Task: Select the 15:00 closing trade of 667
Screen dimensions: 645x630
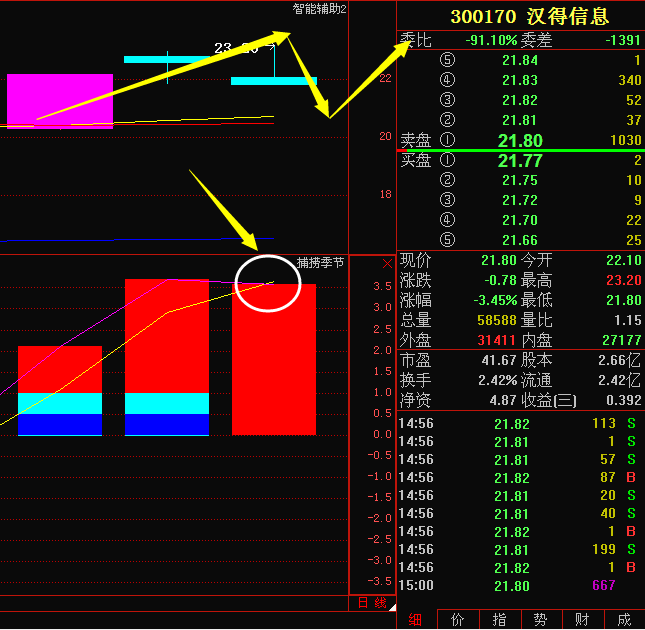Action: tap(520, 586)
